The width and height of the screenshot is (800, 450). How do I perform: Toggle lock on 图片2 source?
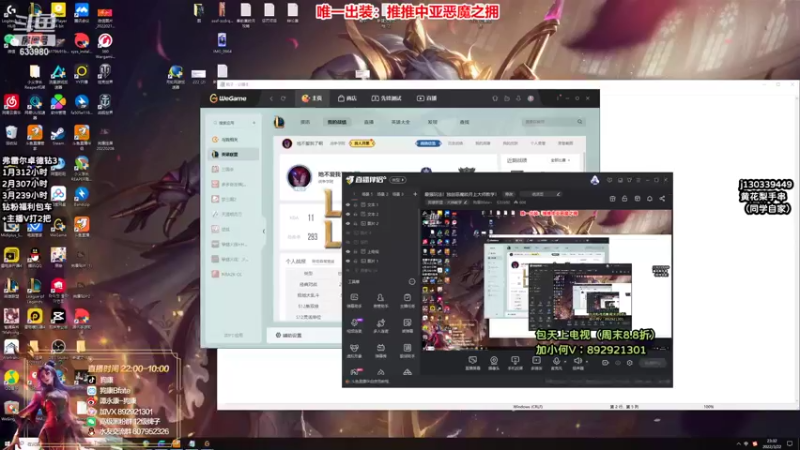point(356,223)
